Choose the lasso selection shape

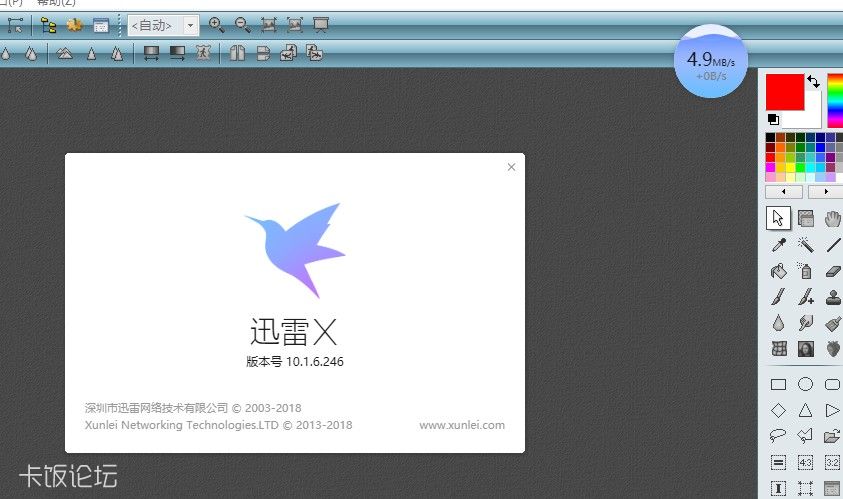pyautogui.click(x=778, y=436)
